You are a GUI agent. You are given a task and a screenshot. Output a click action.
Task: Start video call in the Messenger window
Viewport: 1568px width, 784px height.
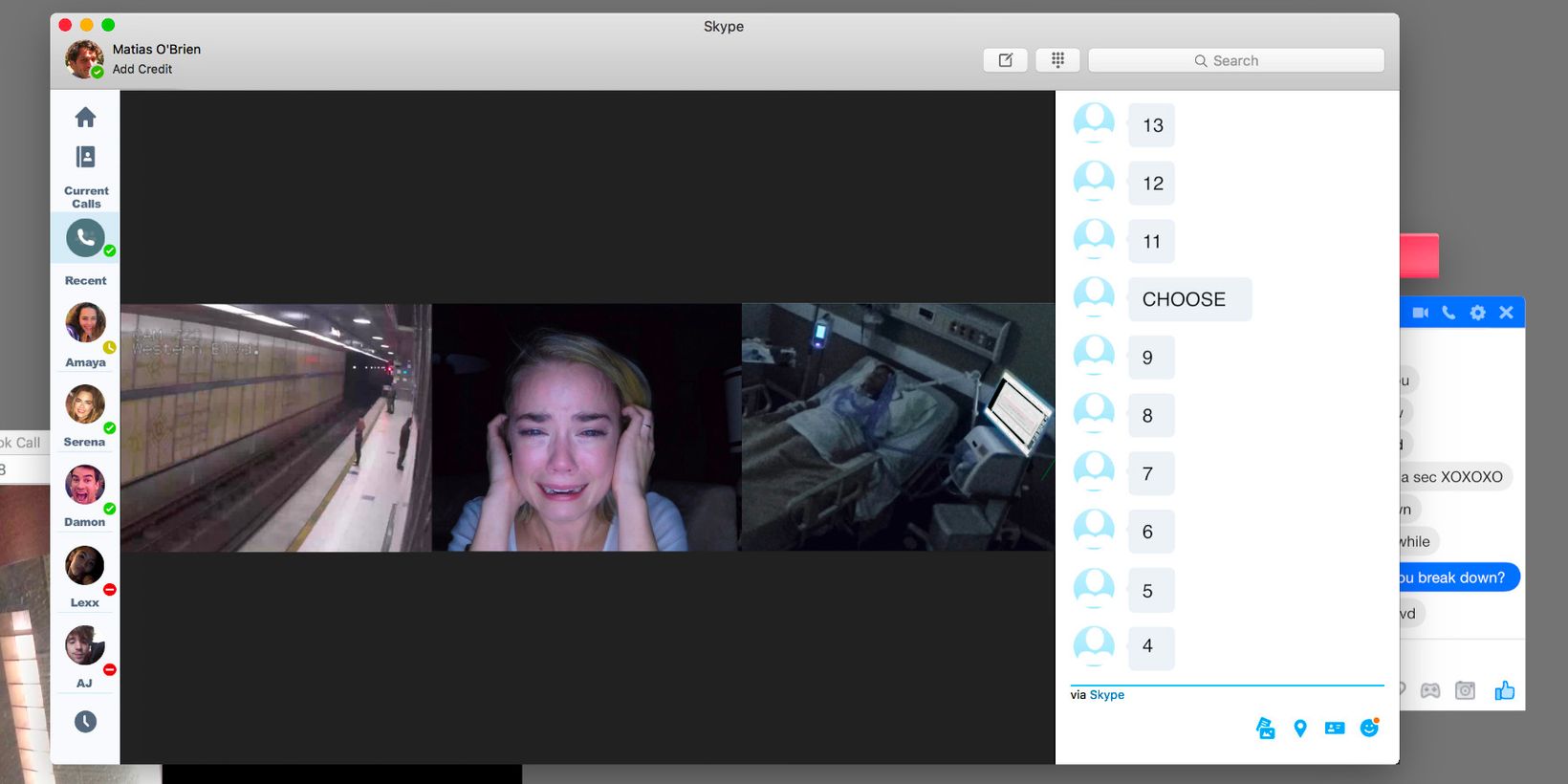point(1421,313)
